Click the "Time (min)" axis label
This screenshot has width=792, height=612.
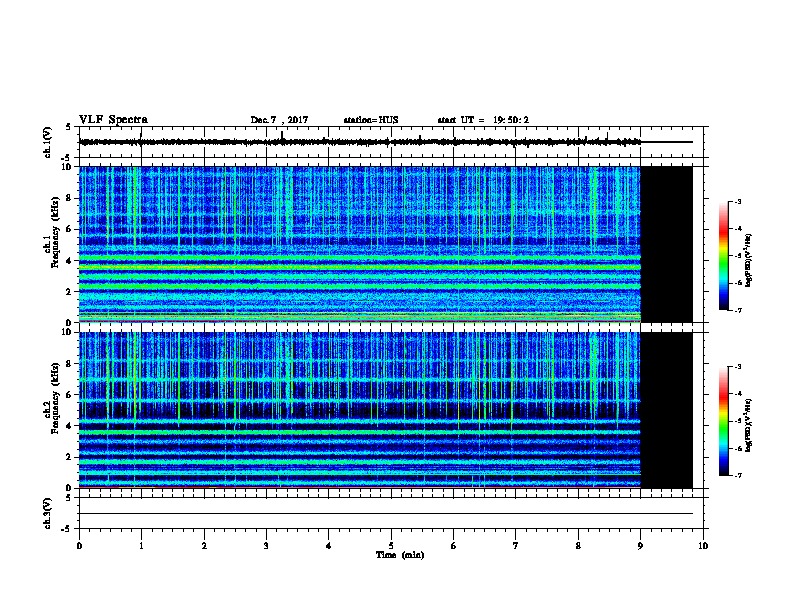(x=400, y=555)
